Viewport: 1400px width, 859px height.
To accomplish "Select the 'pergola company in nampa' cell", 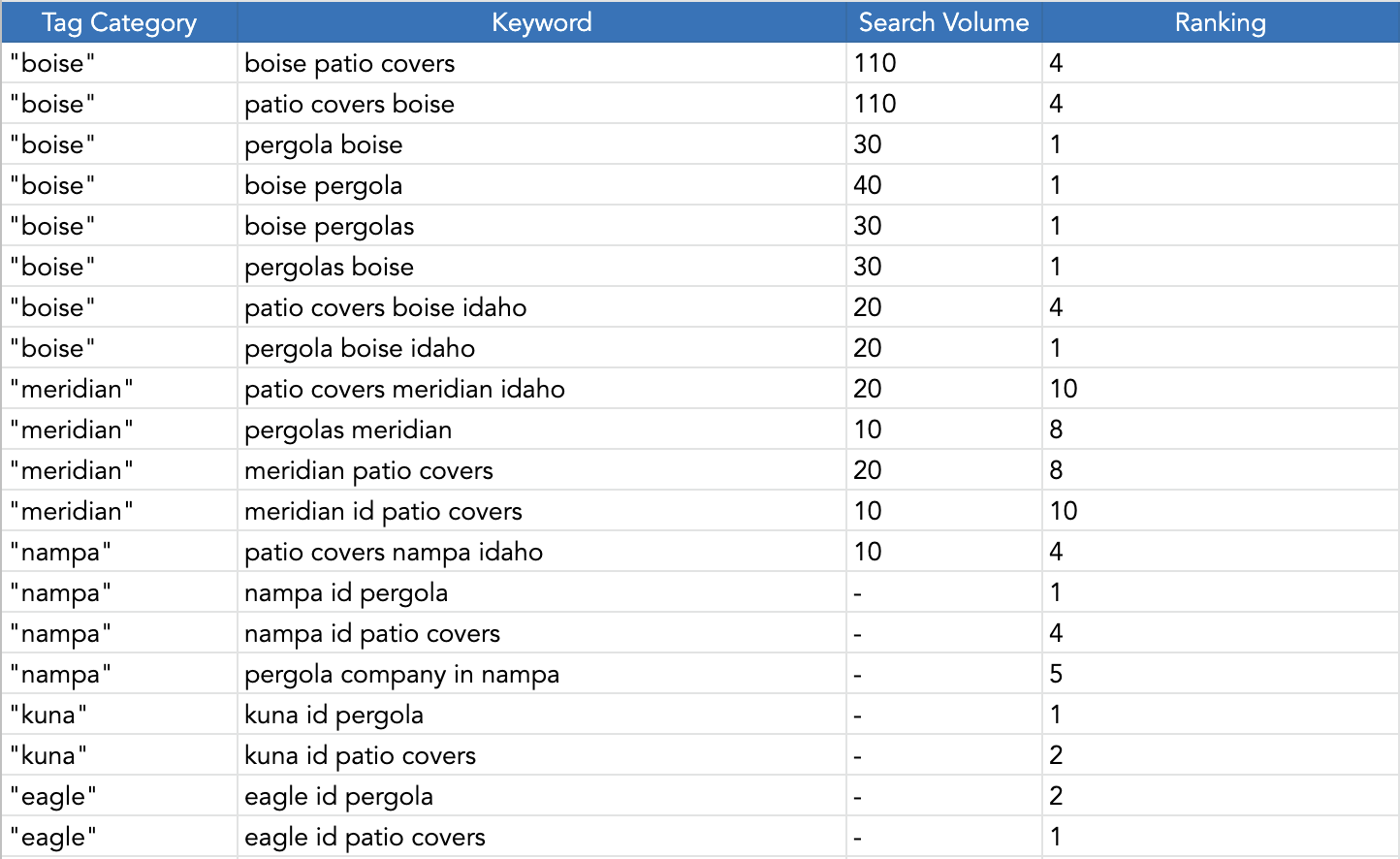I will point(542,674).
